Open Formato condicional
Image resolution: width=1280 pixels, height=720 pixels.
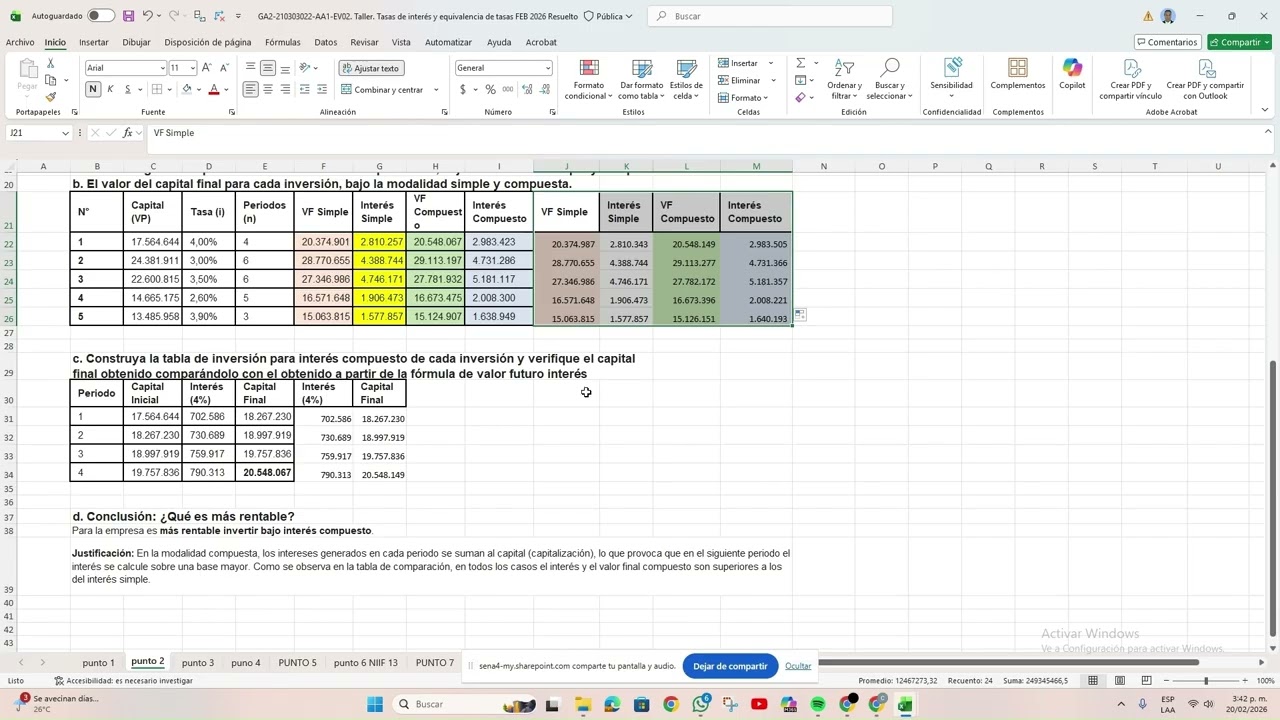tap(588, 79)
